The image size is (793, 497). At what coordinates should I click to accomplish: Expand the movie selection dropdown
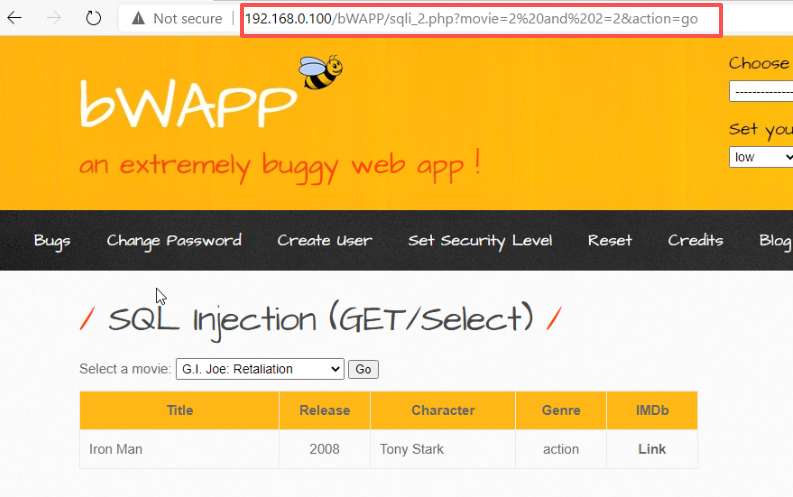coord(260,369)
